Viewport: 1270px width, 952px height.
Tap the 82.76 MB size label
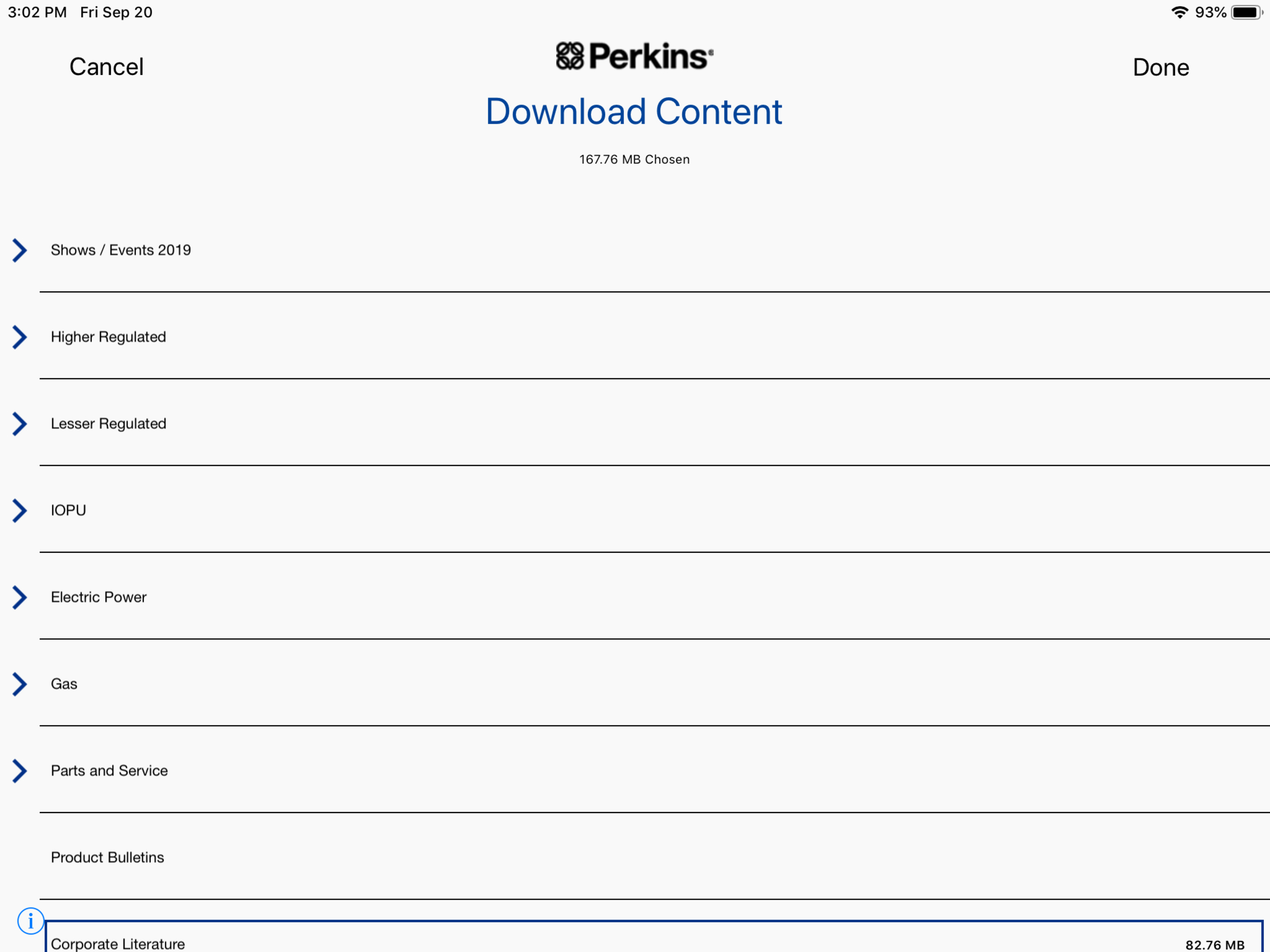[x=1215, y=945]
